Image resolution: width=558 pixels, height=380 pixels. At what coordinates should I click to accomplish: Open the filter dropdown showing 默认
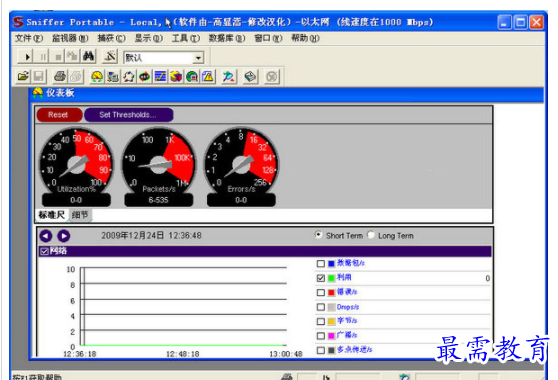tap(163, 58)
